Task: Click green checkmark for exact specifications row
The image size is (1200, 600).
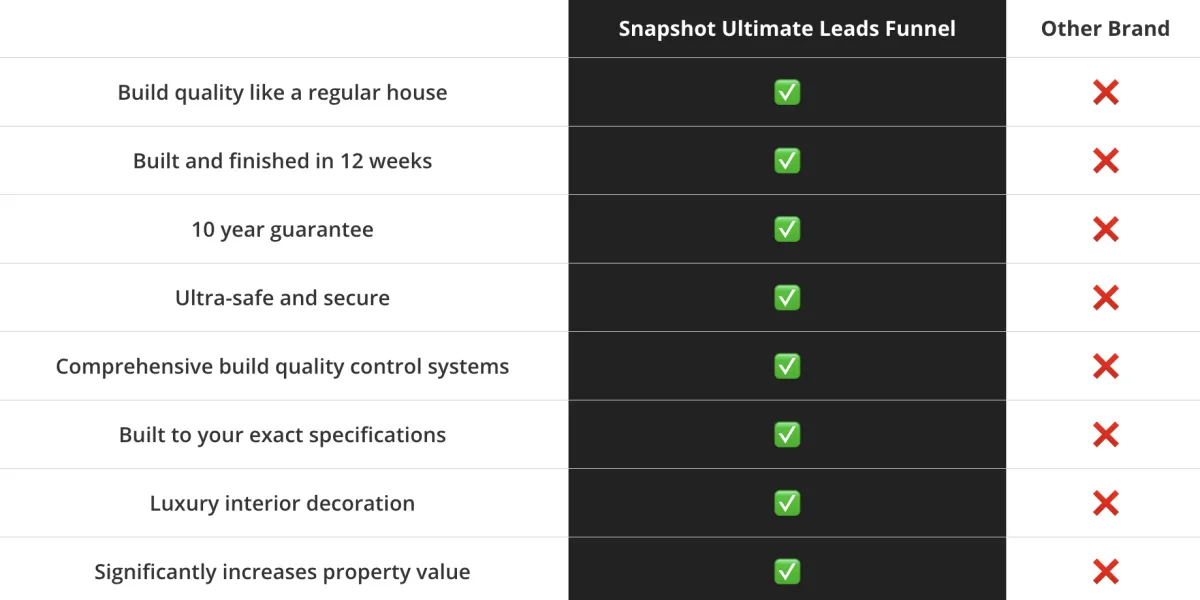Action: coord(787,435)
